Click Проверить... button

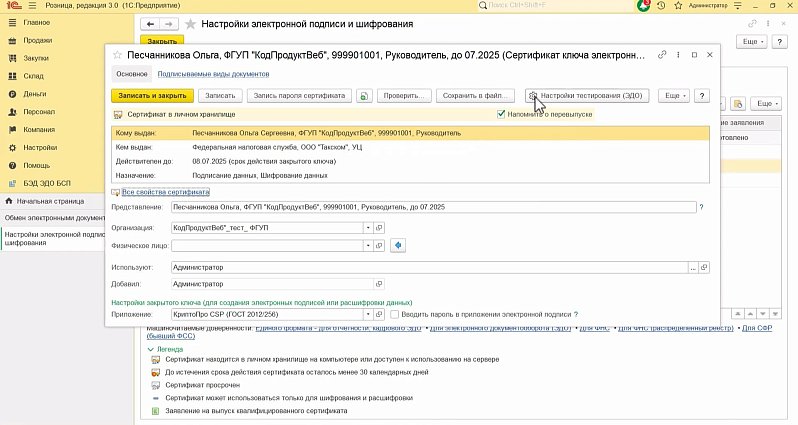click(x=404, y=96)
